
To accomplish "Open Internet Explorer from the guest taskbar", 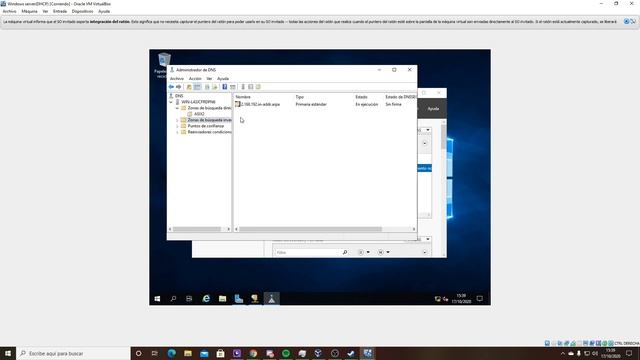I will tap(206, 299).
